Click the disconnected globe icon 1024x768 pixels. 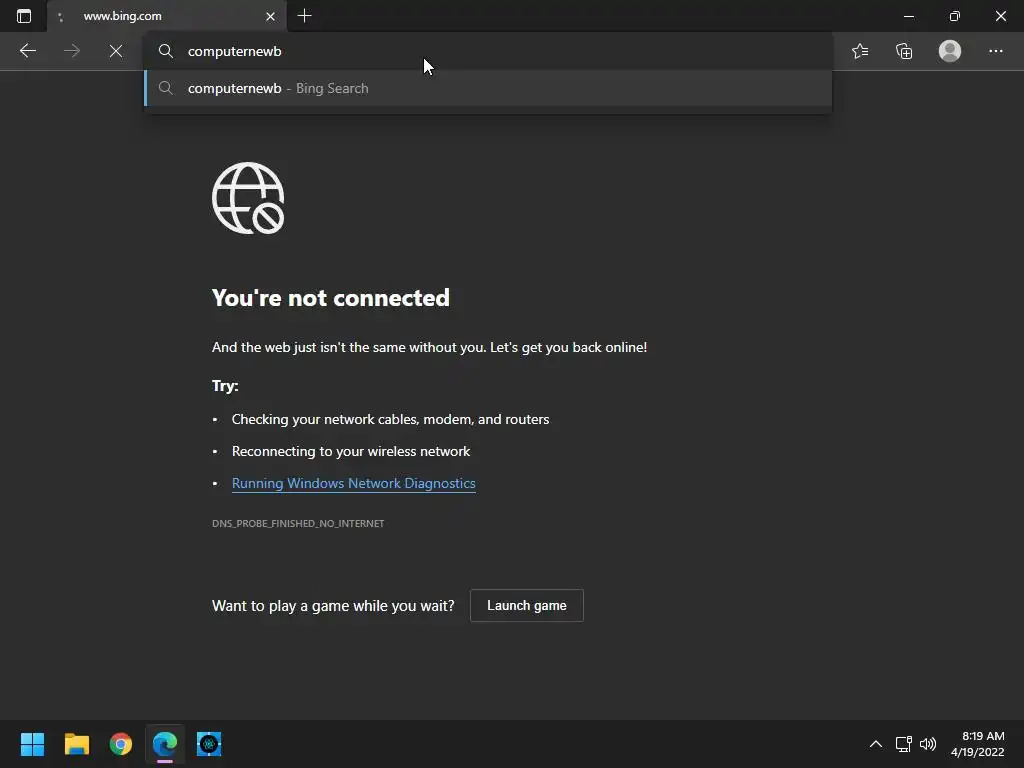248,198
